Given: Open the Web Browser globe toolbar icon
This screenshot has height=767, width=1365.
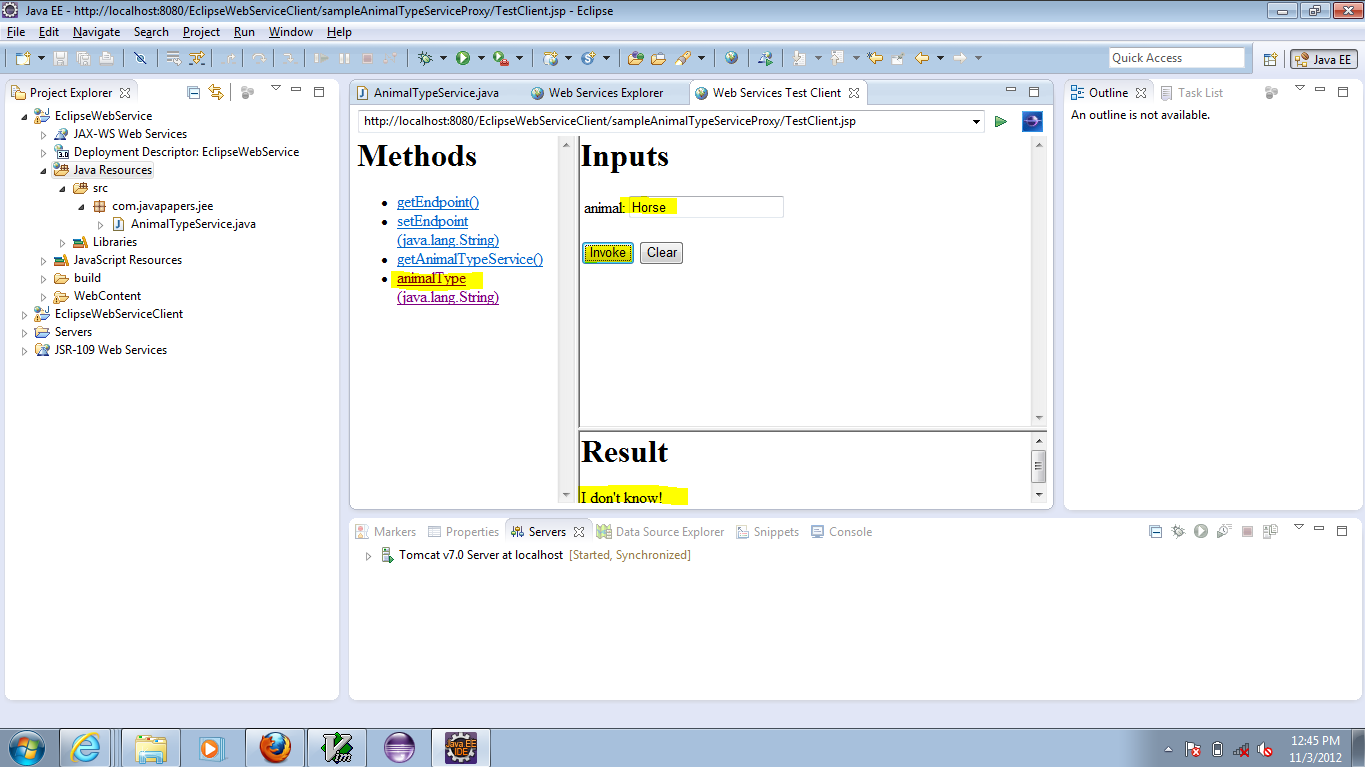Looking at the screenshot, I should 732,58.
